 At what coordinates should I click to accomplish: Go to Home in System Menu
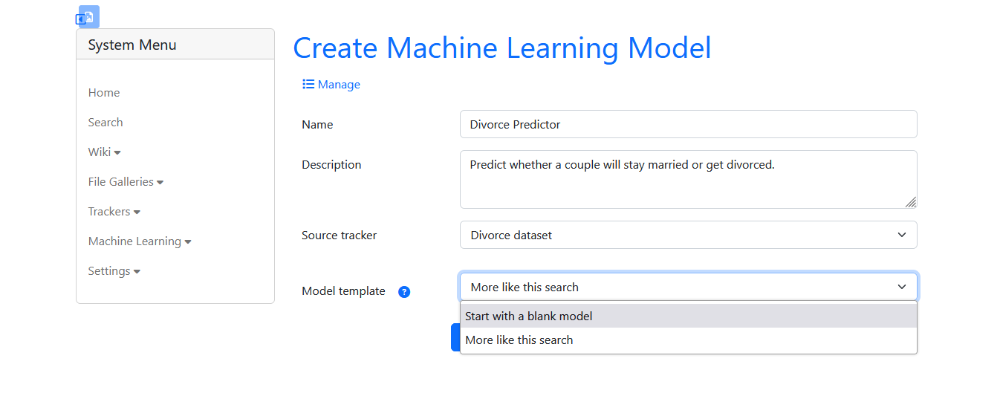tap(104, 92)
